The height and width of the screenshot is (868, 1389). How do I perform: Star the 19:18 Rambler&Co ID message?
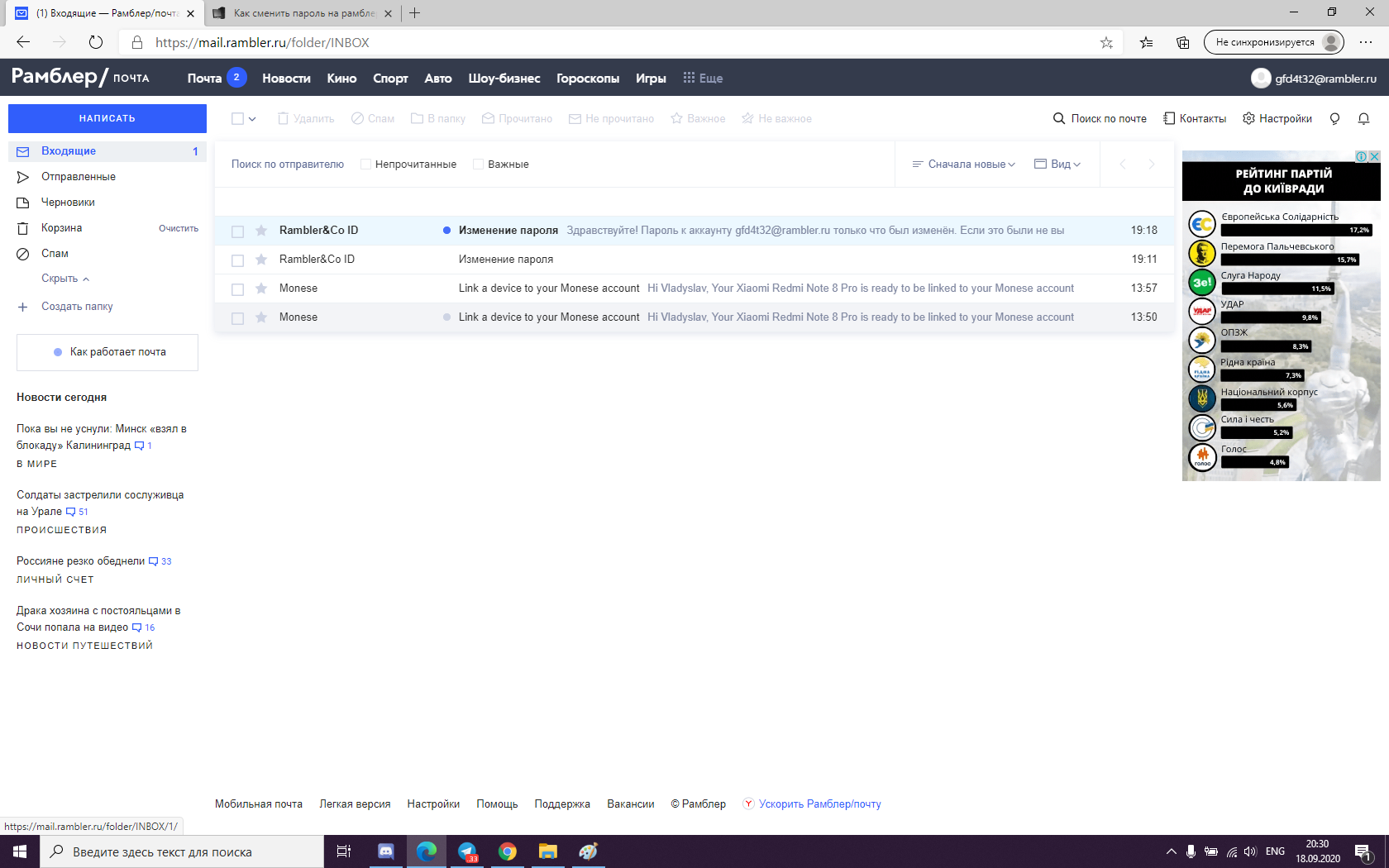click(x=261, y=231)
